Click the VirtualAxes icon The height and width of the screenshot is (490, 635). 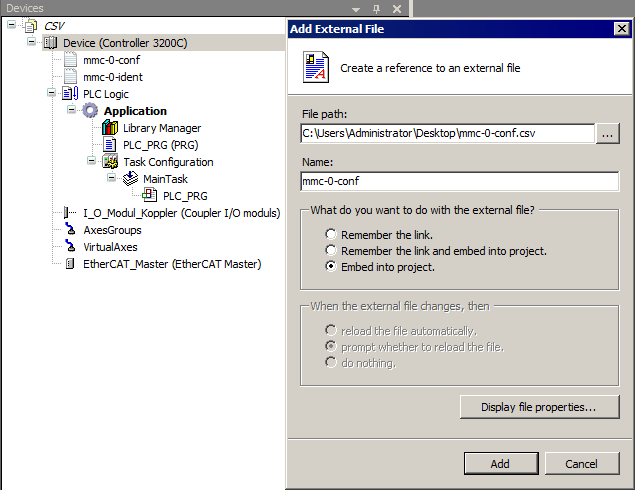coord(70,246)
